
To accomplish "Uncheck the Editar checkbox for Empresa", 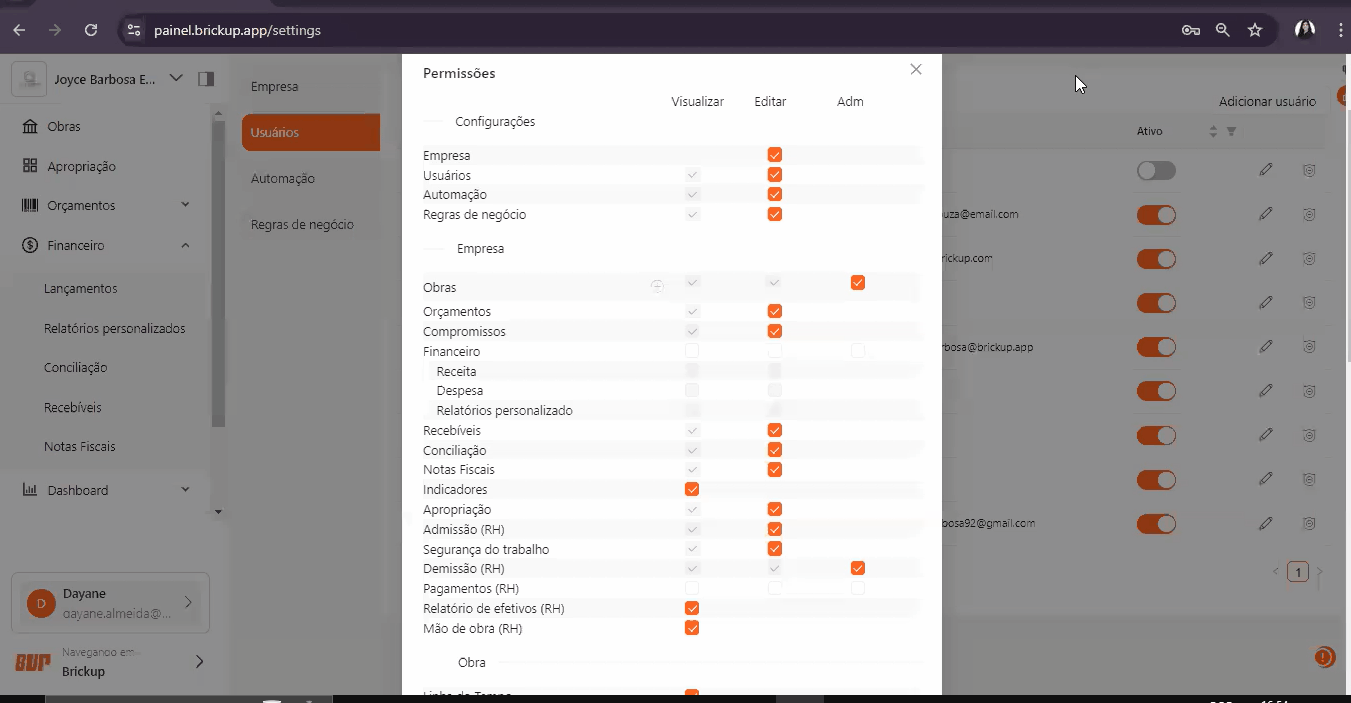I will [x=774, y=155].
